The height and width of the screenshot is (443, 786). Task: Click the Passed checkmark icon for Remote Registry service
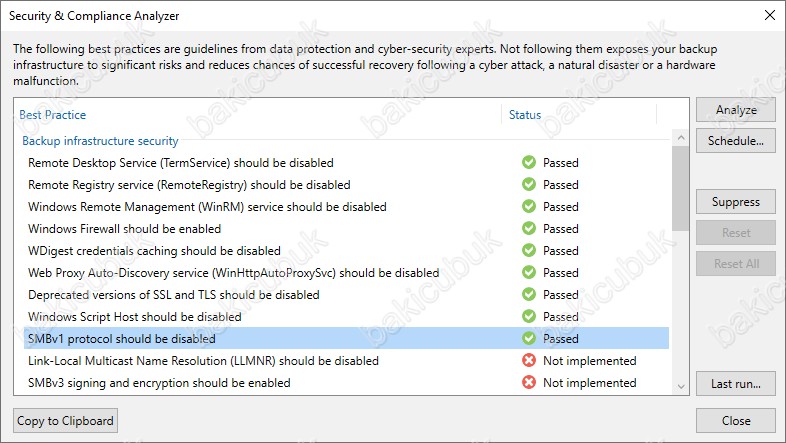click(528, 185)
